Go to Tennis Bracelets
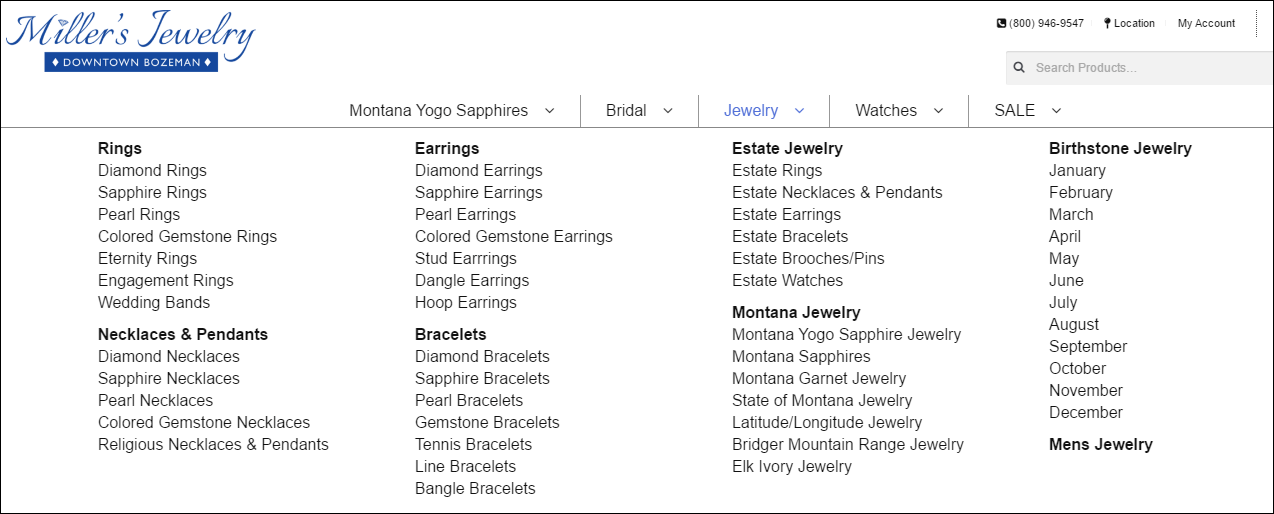Screen dimensions: 1274x514 click(x=474, y=445)
